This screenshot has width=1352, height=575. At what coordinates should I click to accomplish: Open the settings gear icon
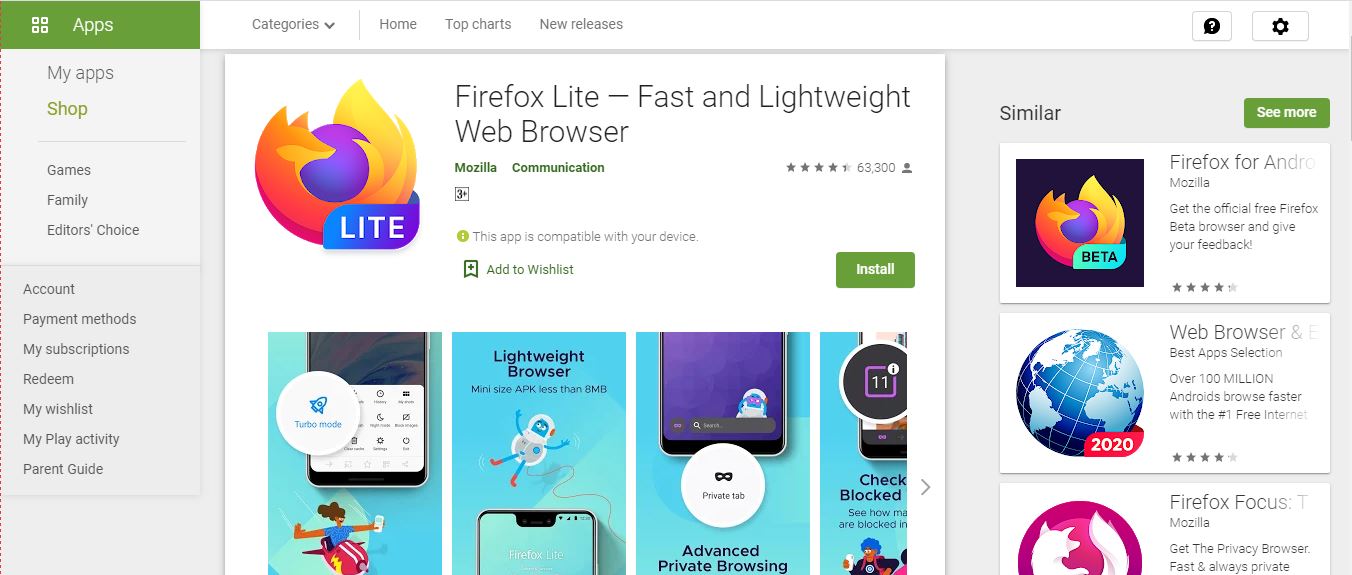(x=1280, y=26)
